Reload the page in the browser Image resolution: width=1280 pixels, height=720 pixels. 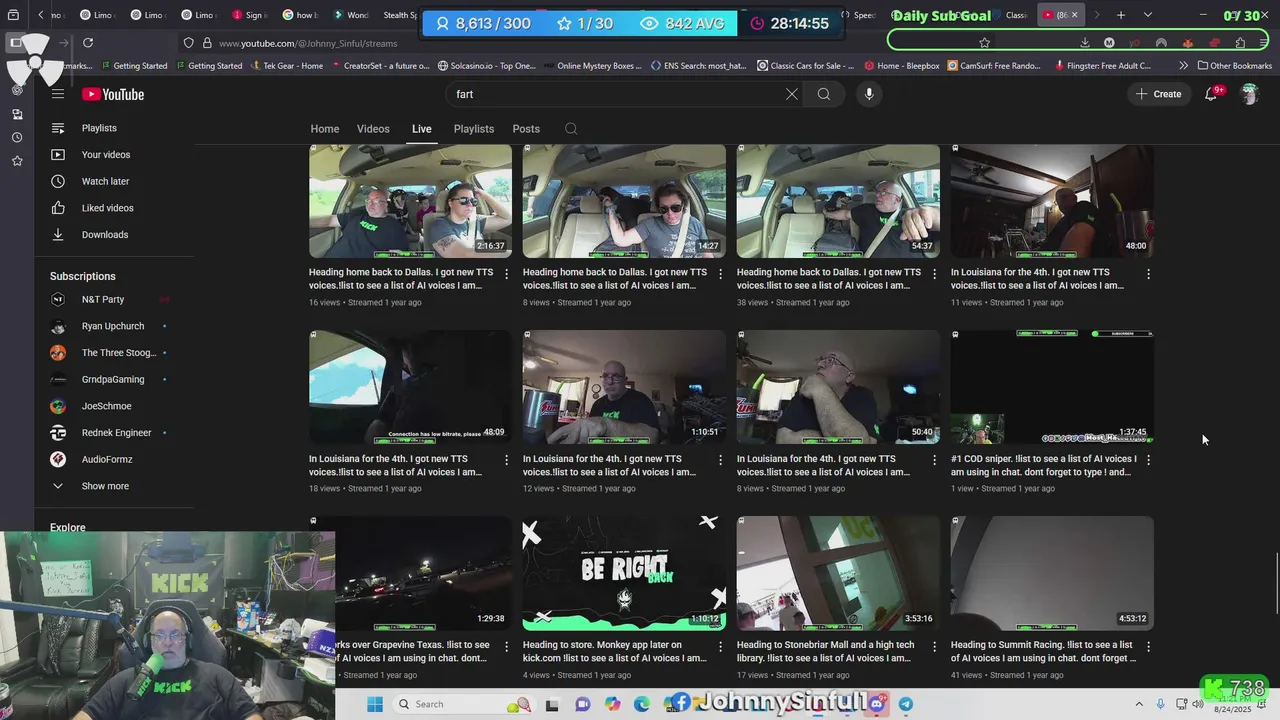tap(88, 43)
